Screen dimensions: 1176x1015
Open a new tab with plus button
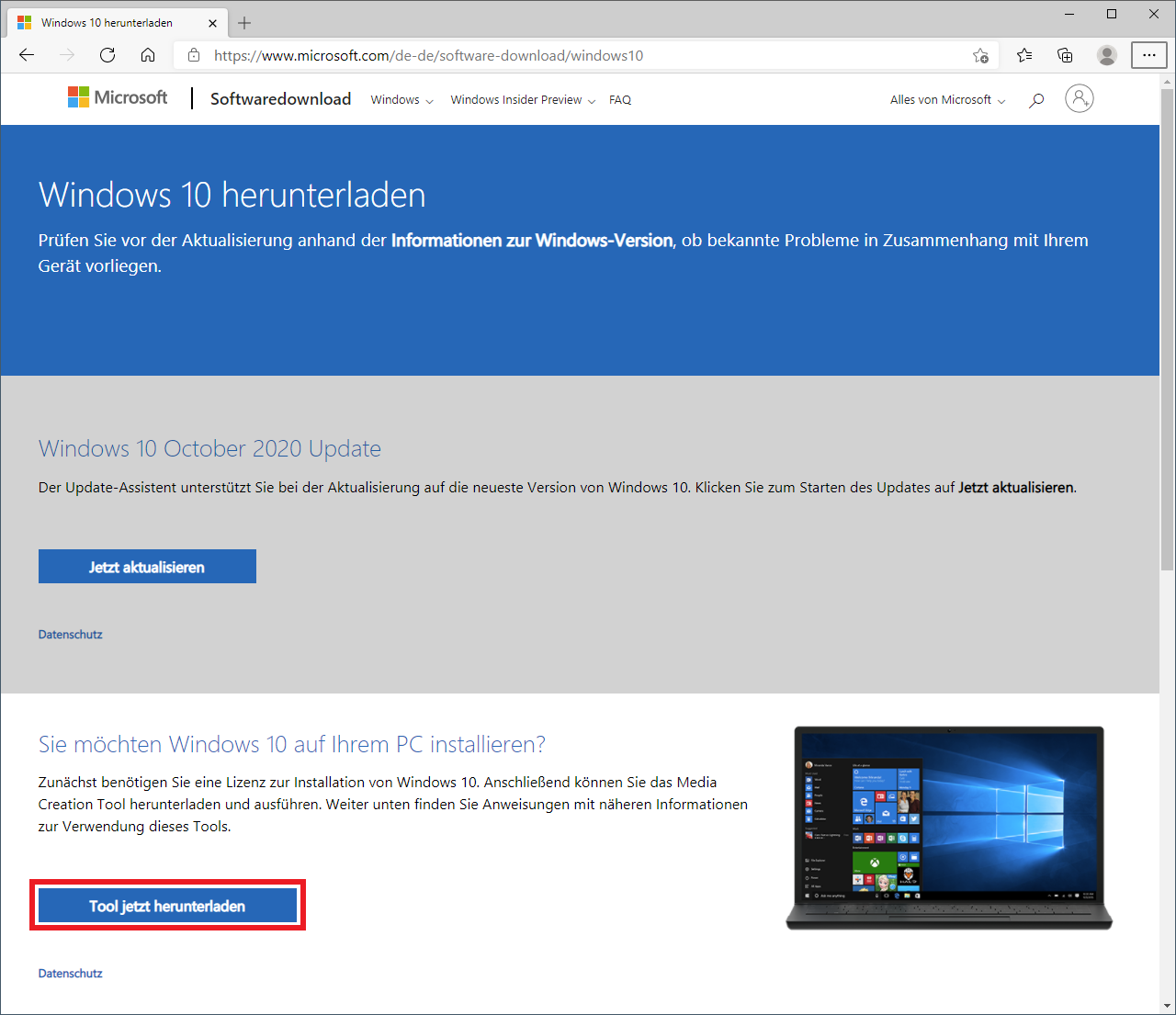pos(244,23)
